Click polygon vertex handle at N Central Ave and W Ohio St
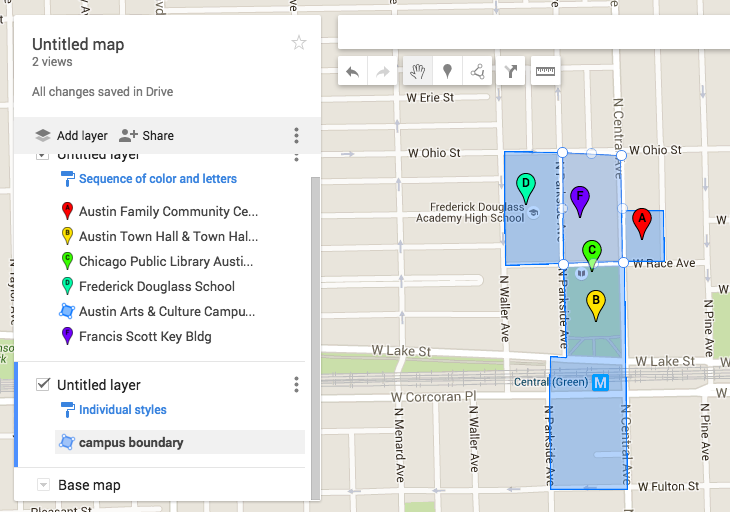The width and height of the screenshot is (730, 512). (621, 155)
